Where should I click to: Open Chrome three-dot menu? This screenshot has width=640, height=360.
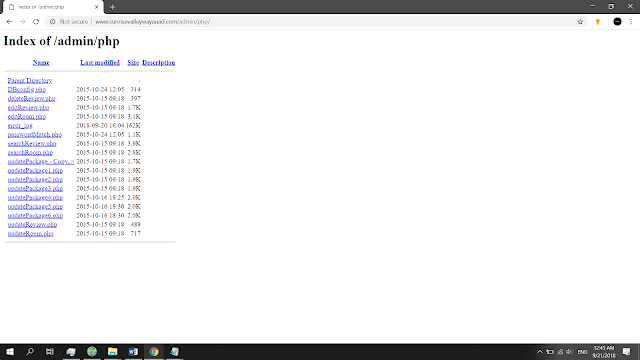pos(631,22)
